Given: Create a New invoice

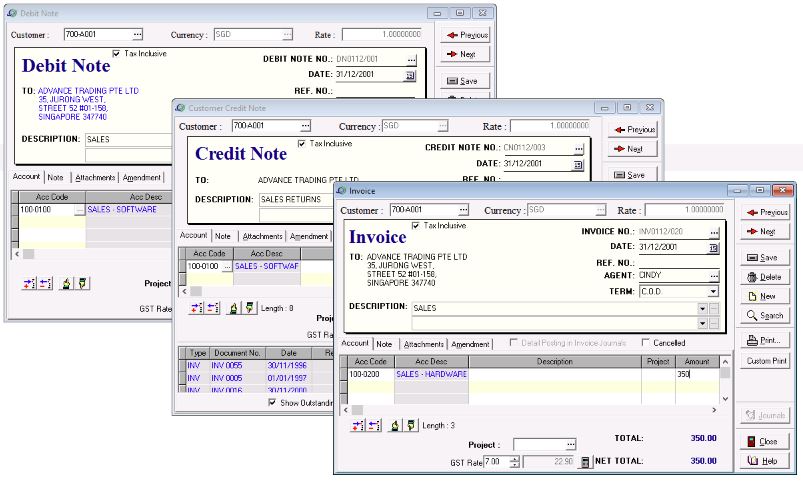Looking at the screenshot, I should coord(765,296).
